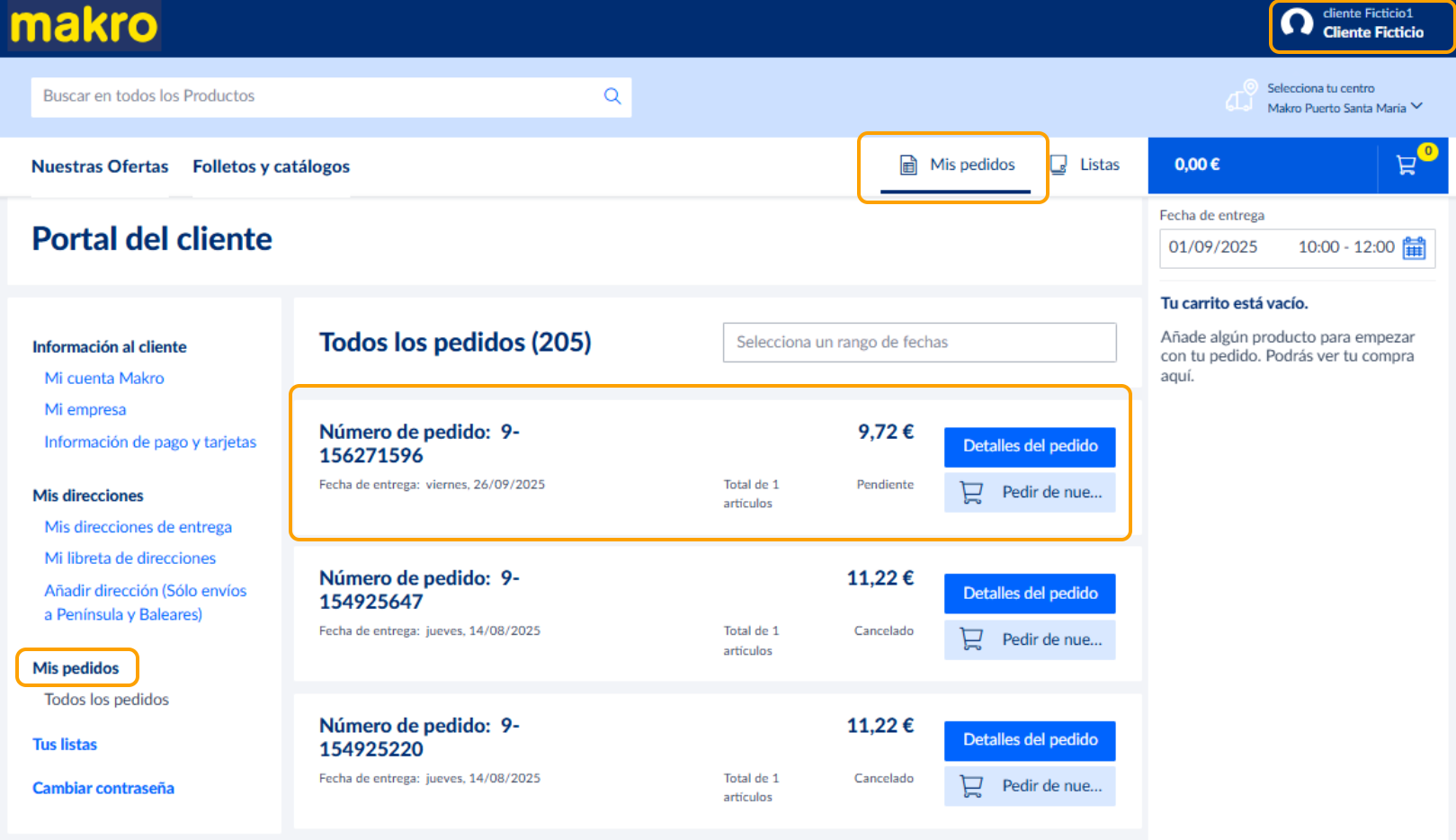Image resolution: width=1456 pixels, height=840 pixels.
Task: Click the Mis pedidos document icon
Action: pyautogui.click(x=908, y=165)
